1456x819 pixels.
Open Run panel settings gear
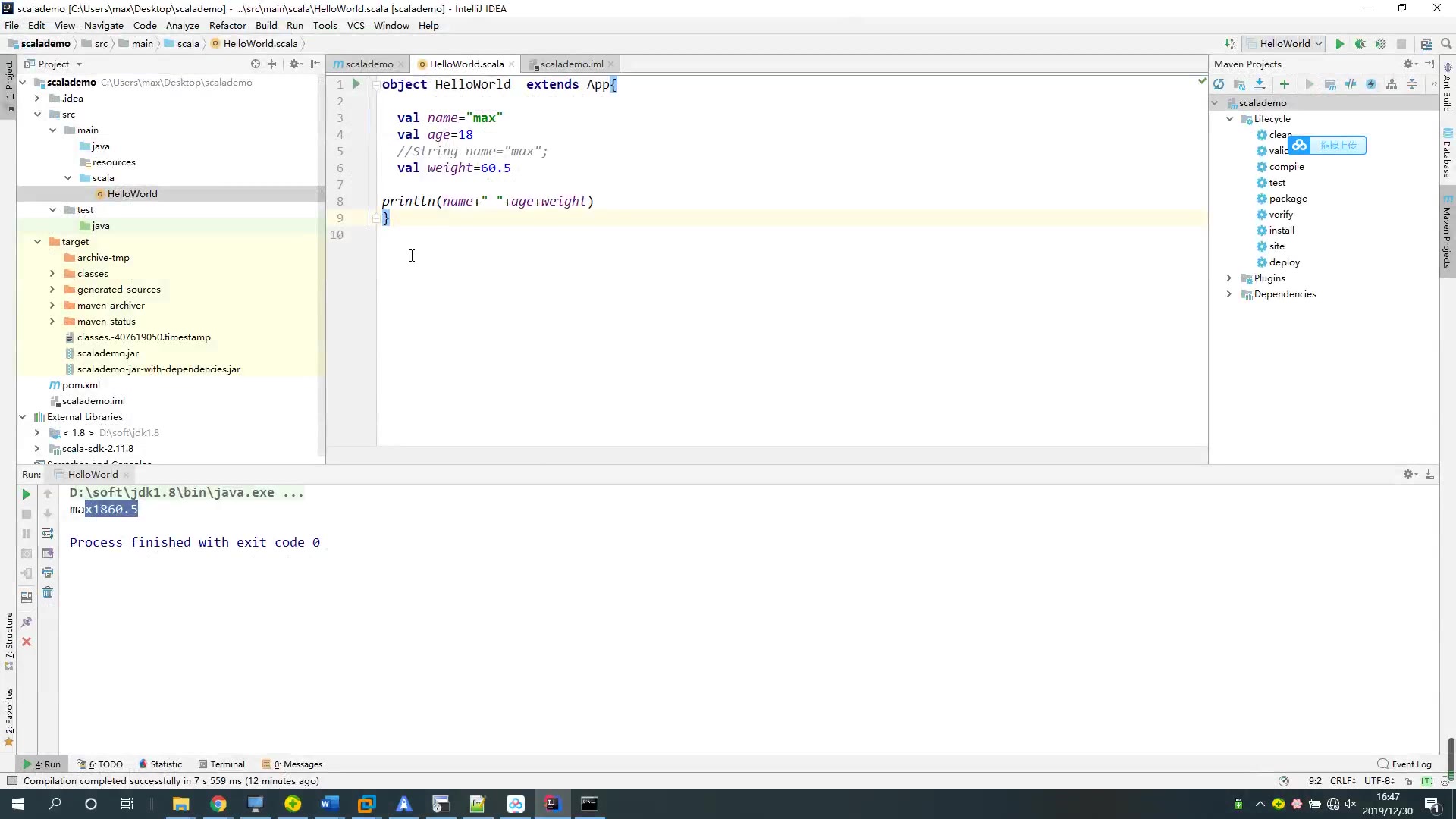click(1410, 475)
